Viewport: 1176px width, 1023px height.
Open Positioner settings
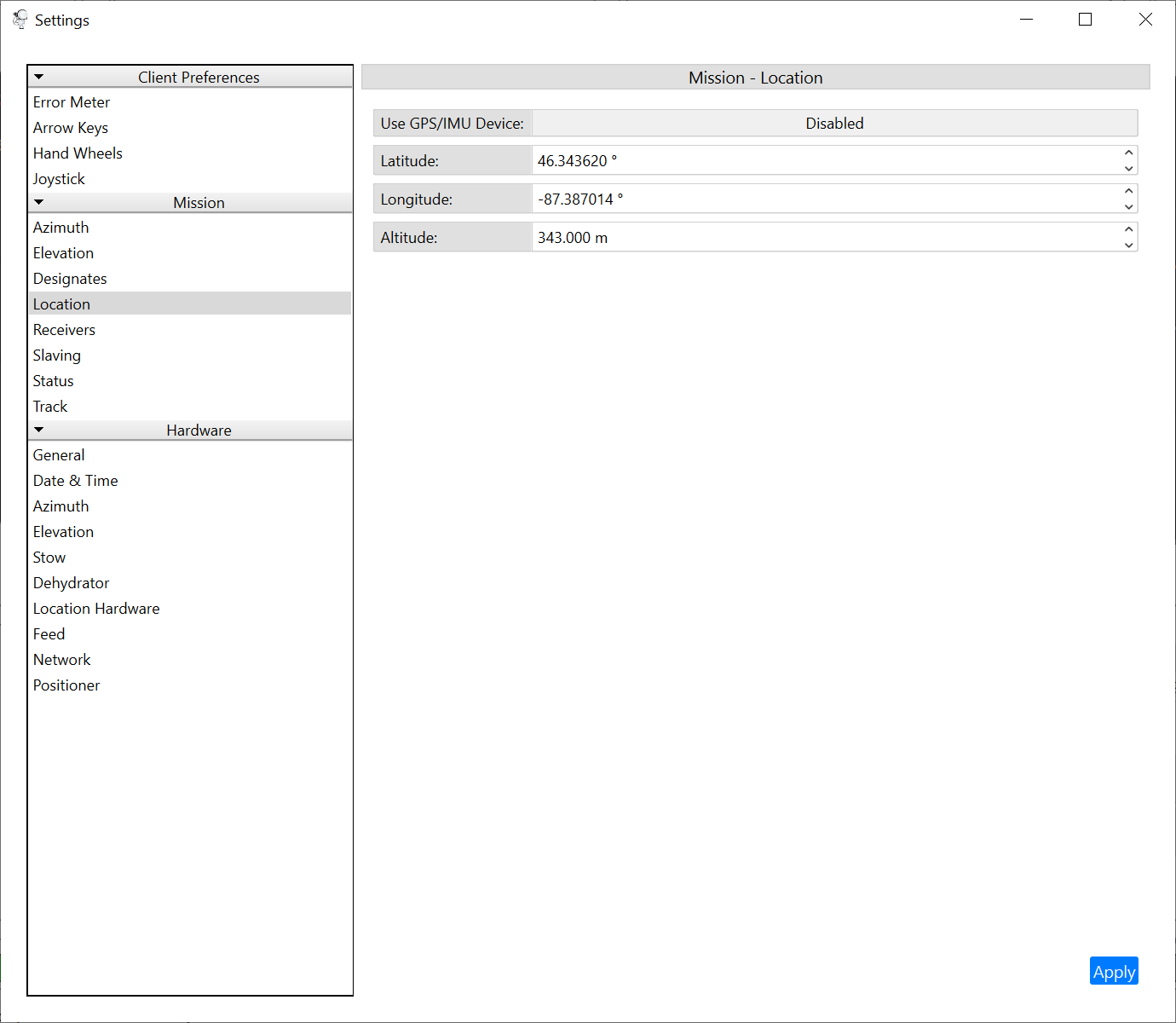coord(190,685)
